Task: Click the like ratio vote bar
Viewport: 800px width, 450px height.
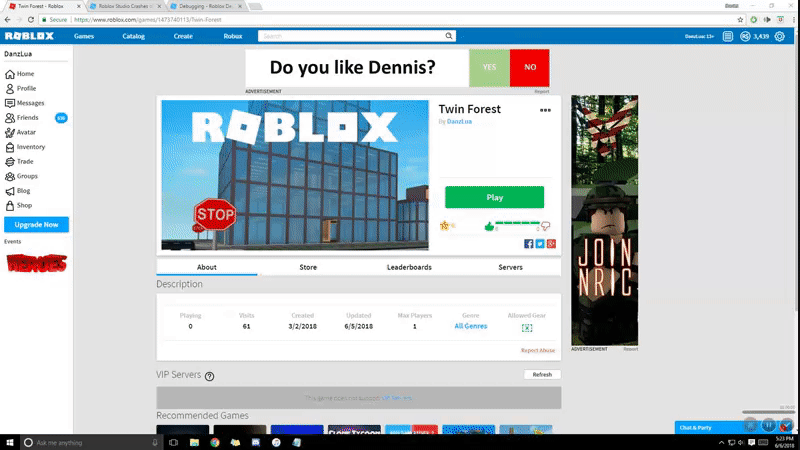Action: point(517,223)
